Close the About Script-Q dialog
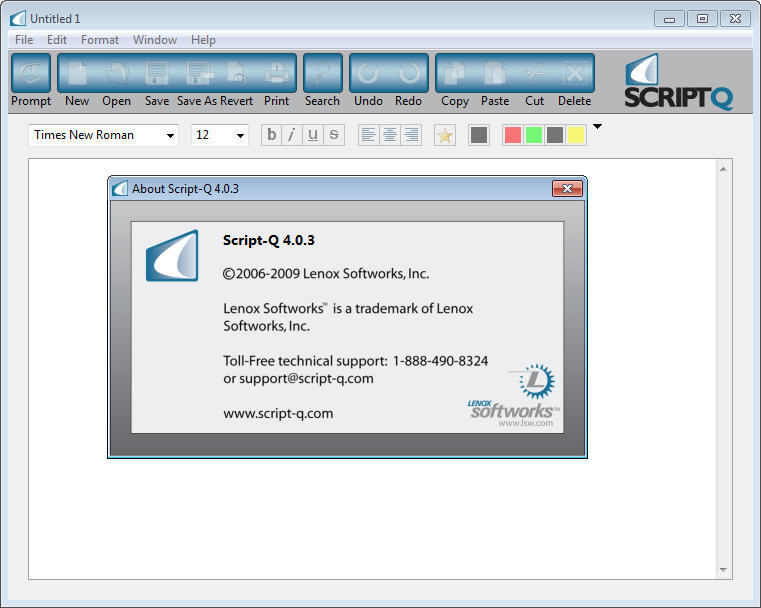 point(567,188)
